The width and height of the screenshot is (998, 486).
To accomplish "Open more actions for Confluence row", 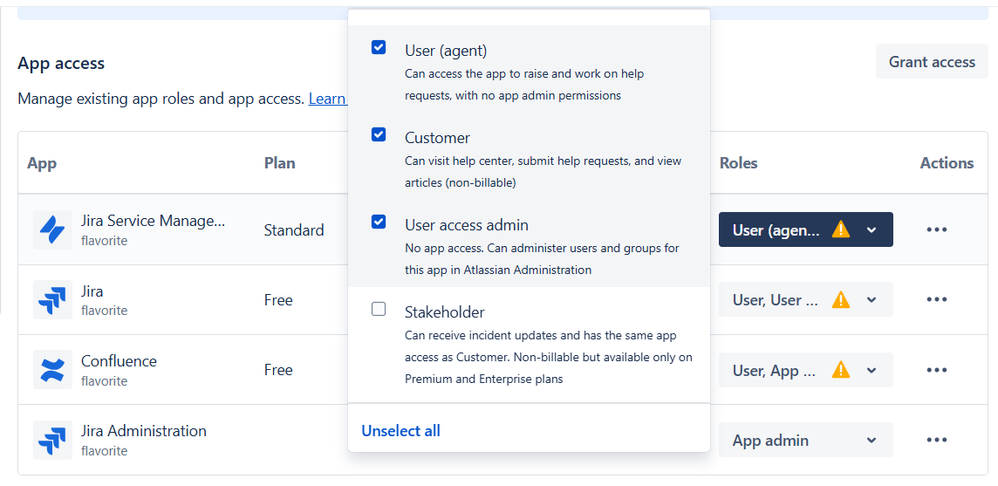I will pos(937,370).
